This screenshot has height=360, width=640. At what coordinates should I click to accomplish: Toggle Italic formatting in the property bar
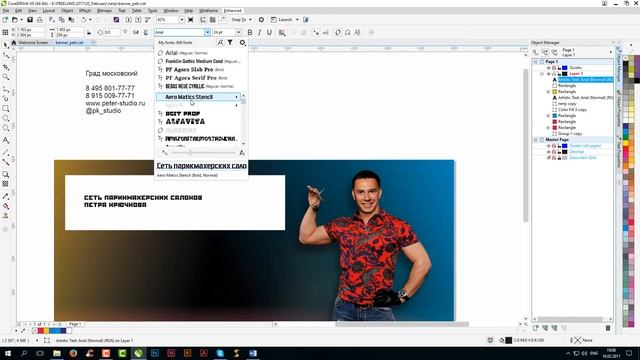(259, 32)
